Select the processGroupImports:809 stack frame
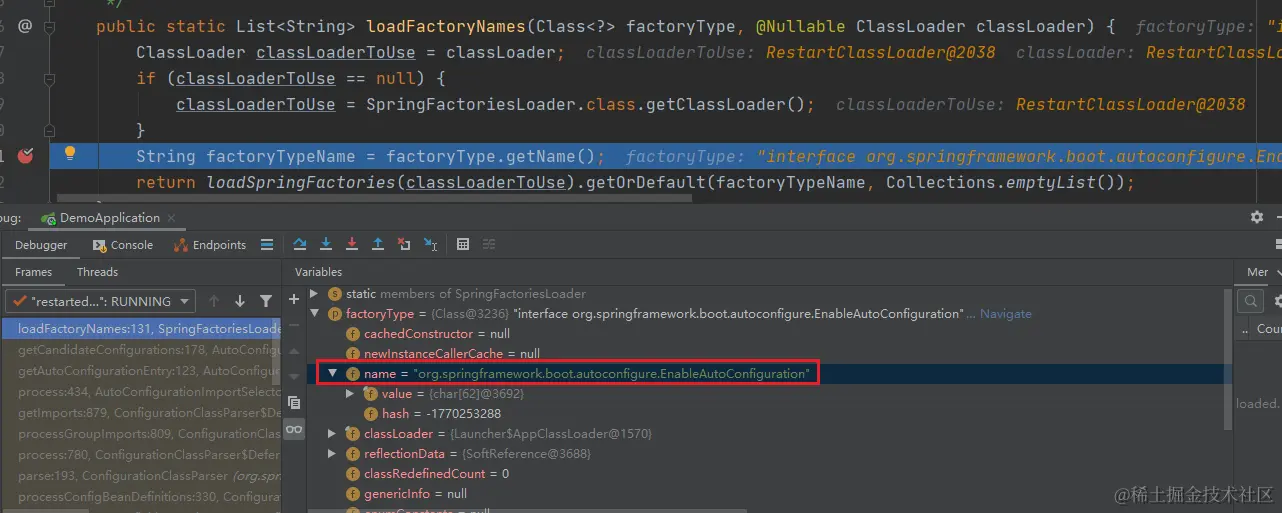Viewport: 1282px width, 513px height. (141, 434)
